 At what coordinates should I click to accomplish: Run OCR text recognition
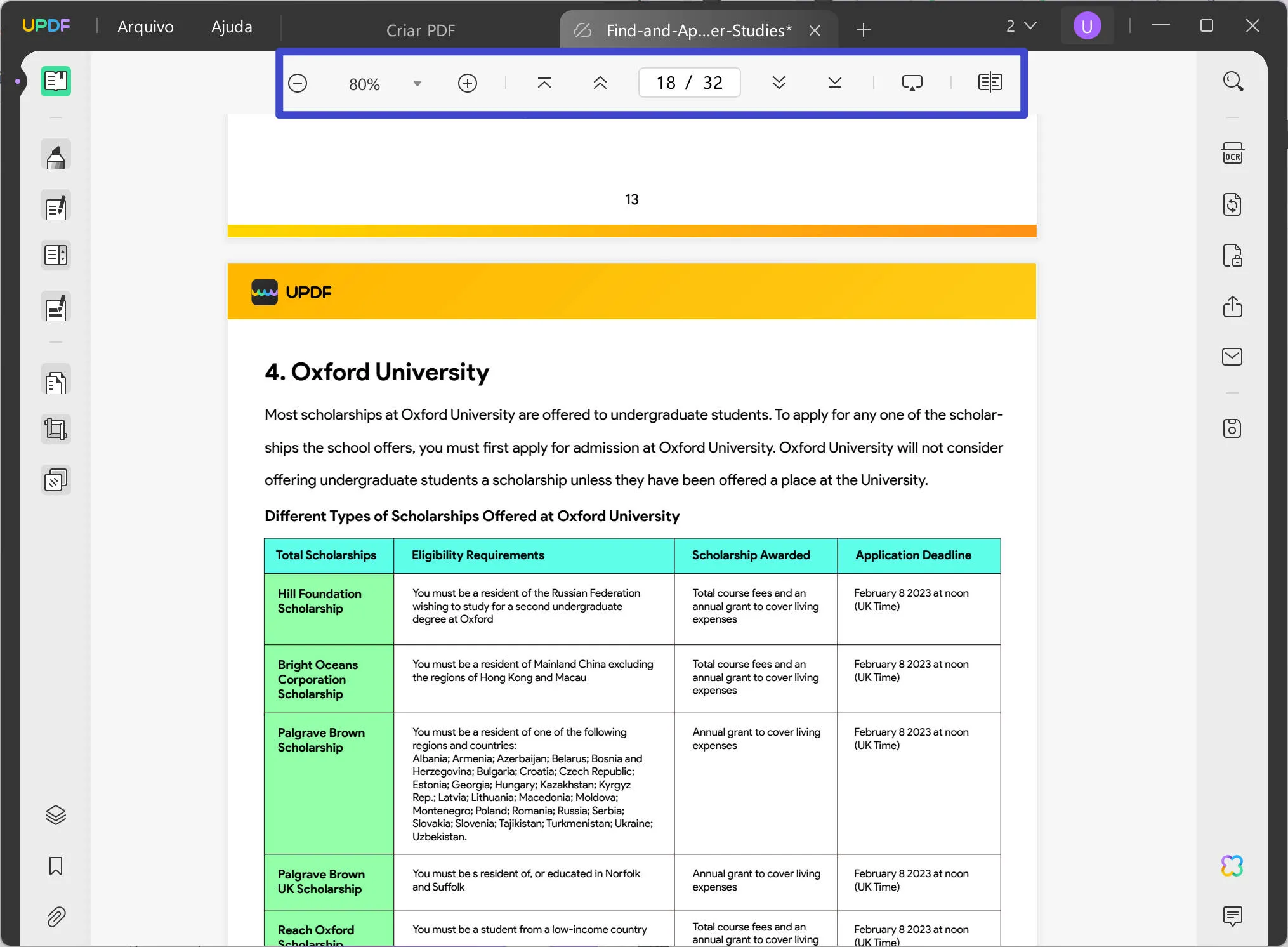point(1233,154)
